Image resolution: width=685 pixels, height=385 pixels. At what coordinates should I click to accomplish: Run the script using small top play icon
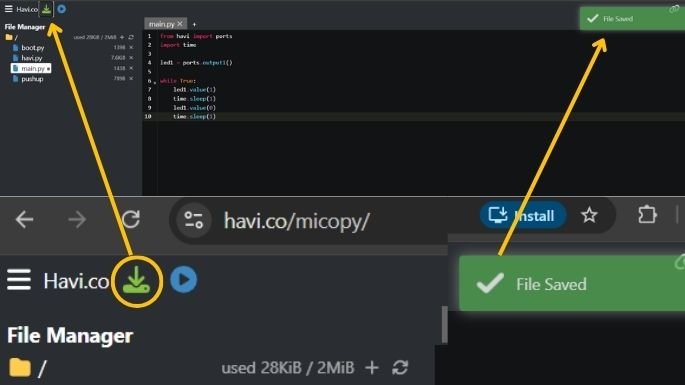pyautogui.click(x=62, y=9)
